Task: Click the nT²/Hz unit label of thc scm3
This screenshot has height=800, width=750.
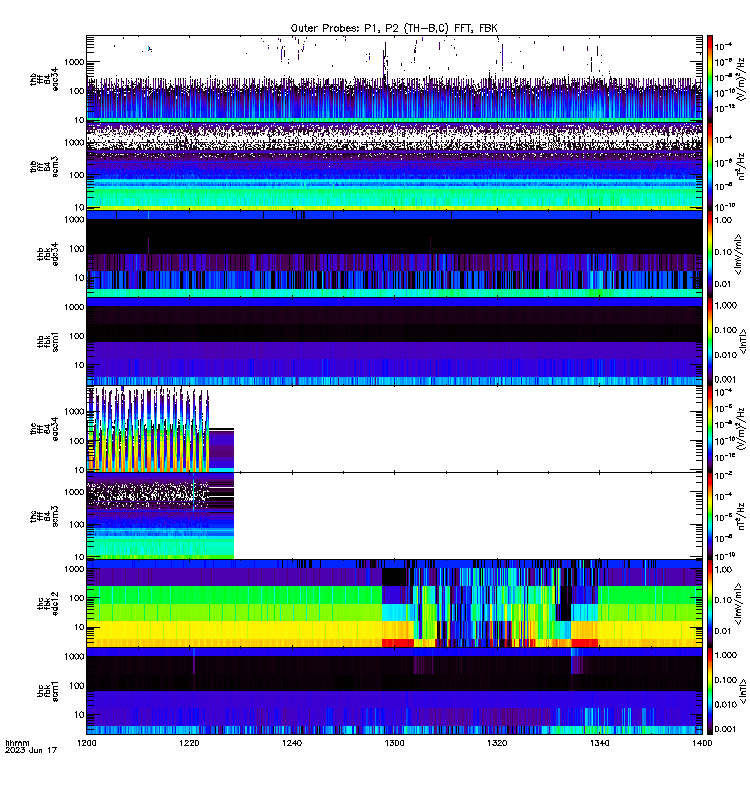Action: [x=741, y=516]
